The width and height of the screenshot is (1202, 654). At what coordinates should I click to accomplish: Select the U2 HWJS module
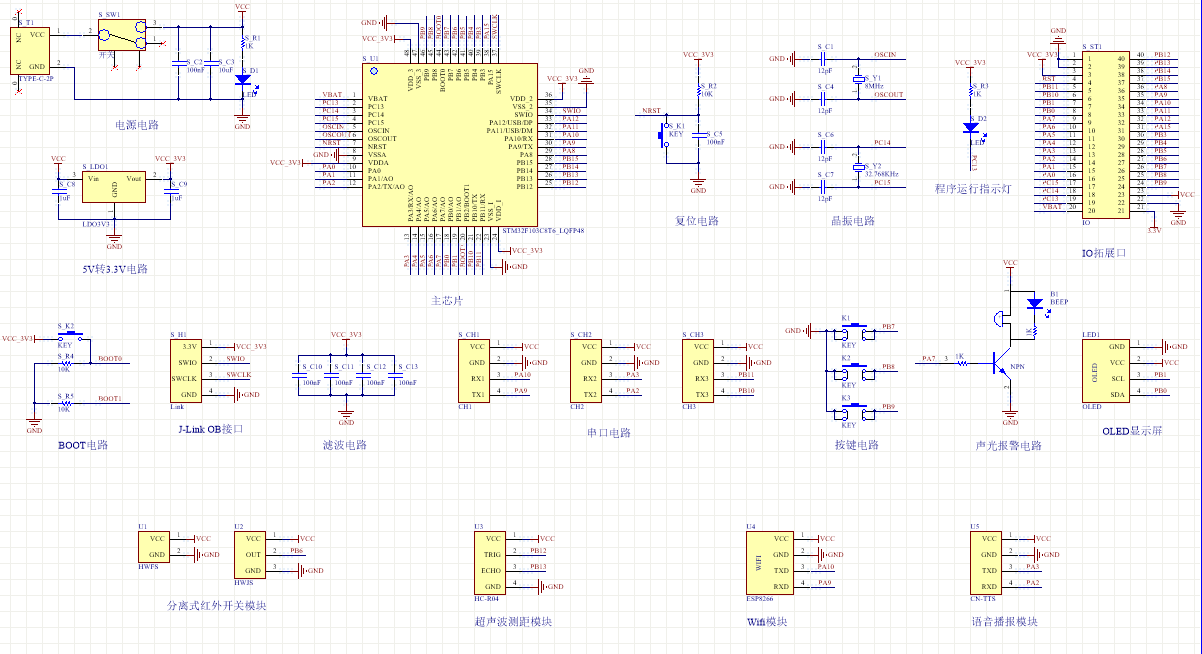tap(250, 554)
